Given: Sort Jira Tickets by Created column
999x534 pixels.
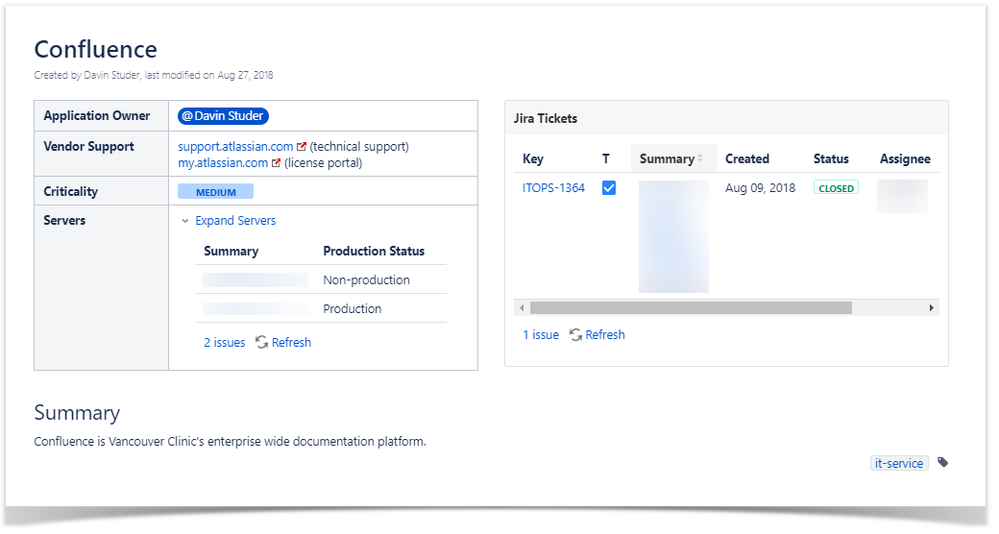Looking at the screenshot, I should click(x=747, y=159).
